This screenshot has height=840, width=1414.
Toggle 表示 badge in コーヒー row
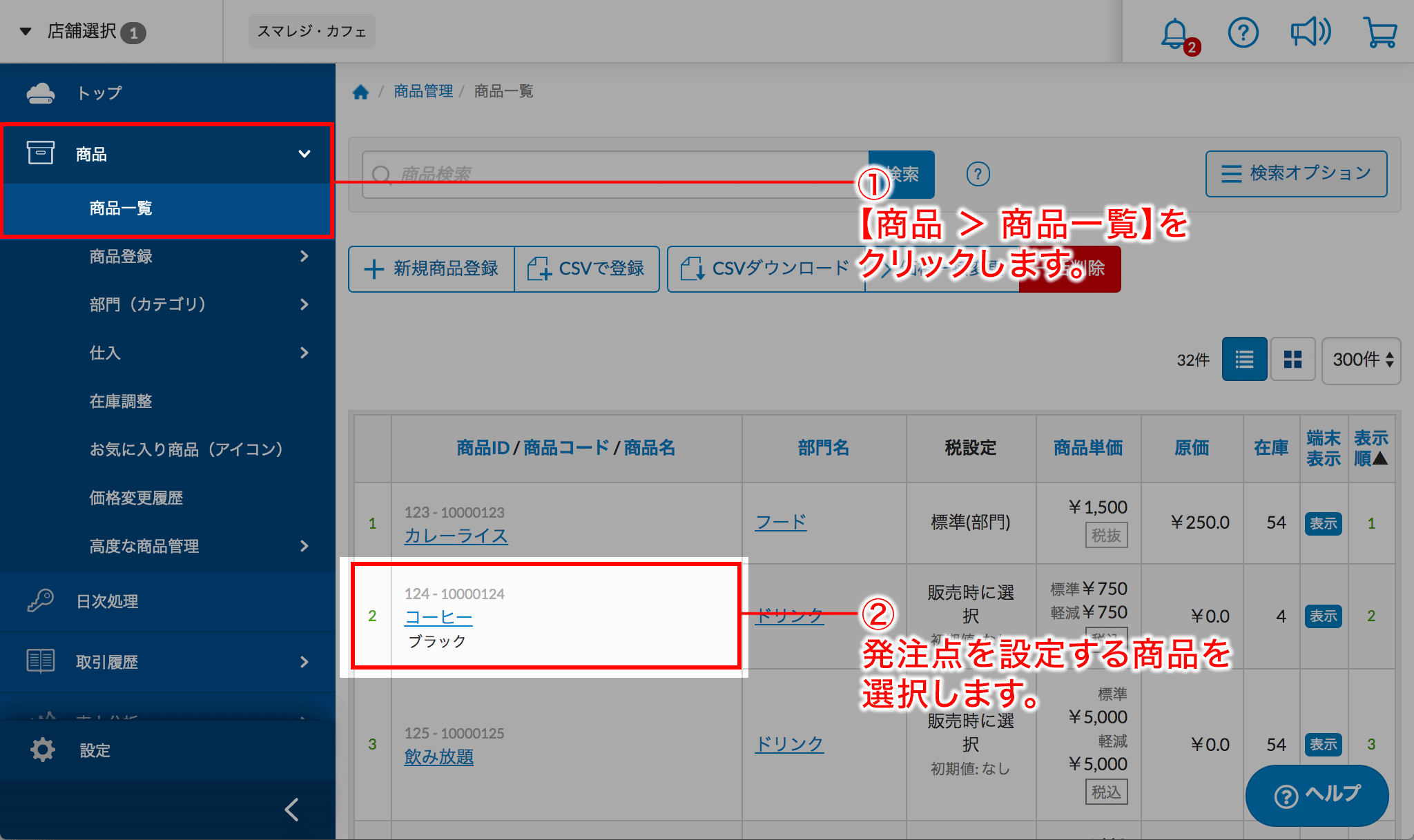point(1323,616)
